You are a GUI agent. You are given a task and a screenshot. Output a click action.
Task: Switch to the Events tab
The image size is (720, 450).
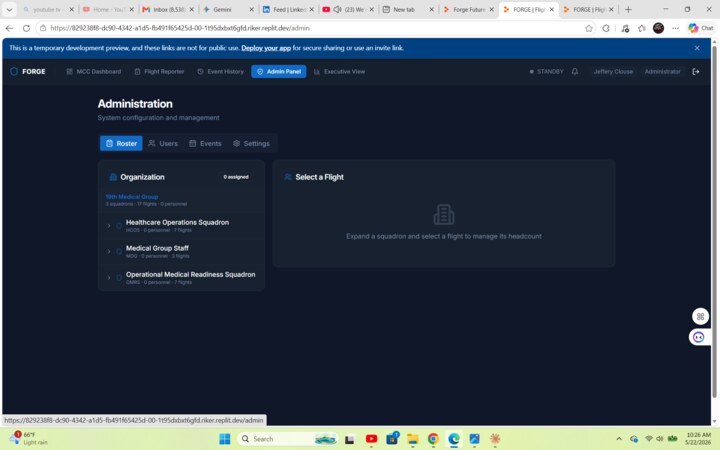205,143
